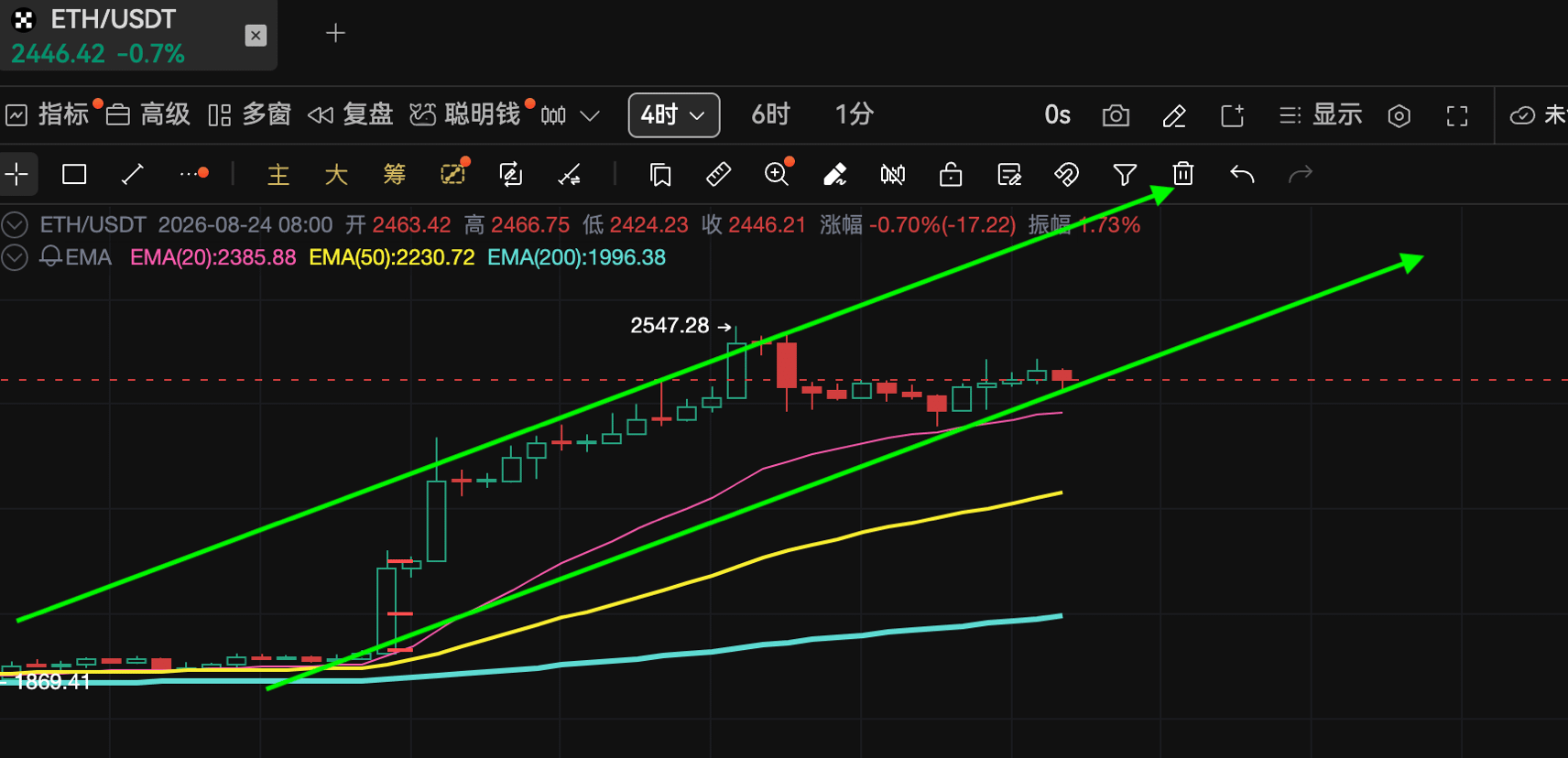
Task: Click the 2026-08-24 08:00 candle timestamp
Action: click(x=245, y=224)
